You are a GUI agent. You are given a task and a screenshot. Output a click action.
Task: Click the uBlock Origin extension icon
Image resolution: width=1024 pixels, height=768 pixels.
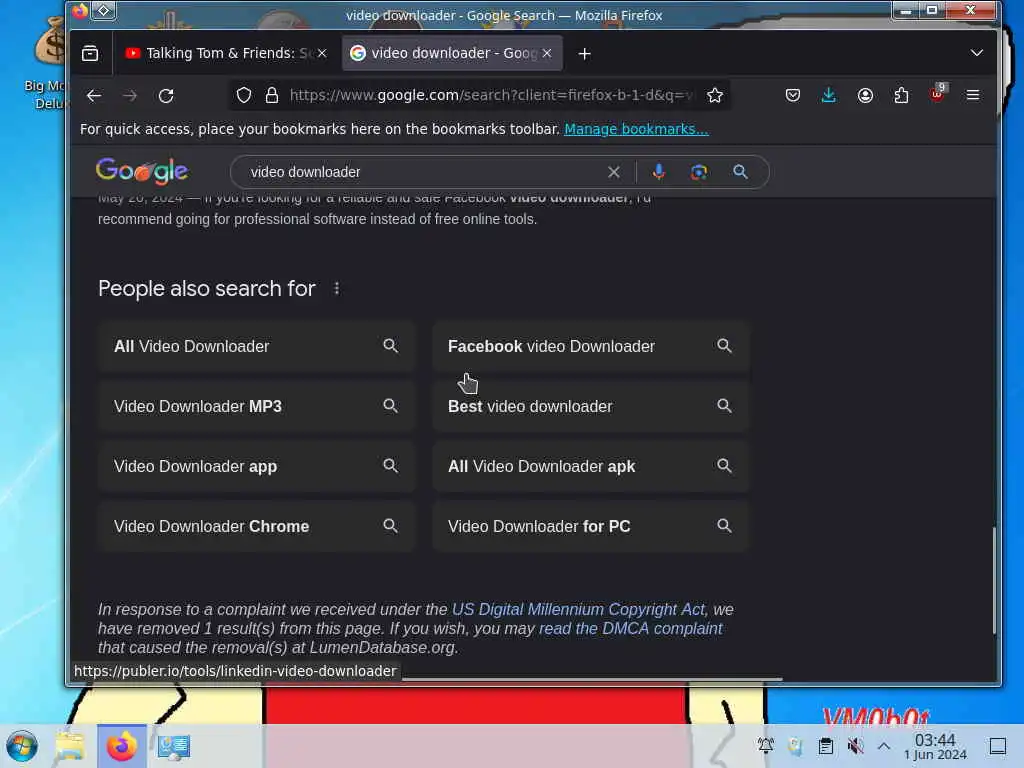click(938, 94)
